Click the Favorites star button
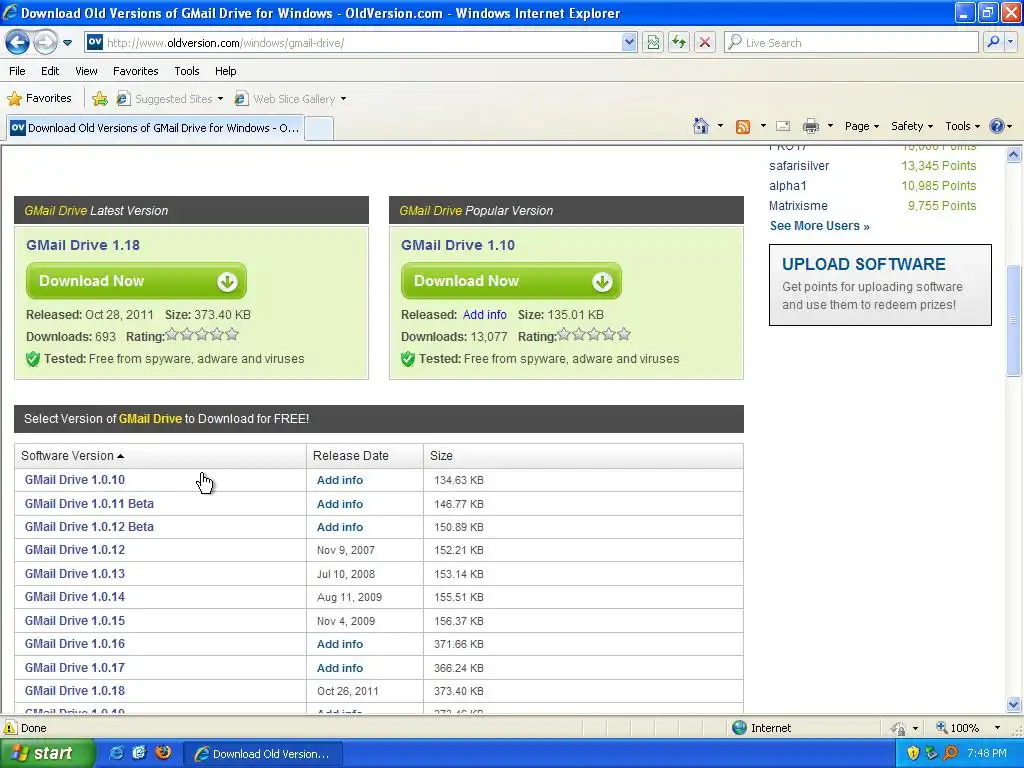The width and height of the screenshot is (1024, 768). pos(39,99)
